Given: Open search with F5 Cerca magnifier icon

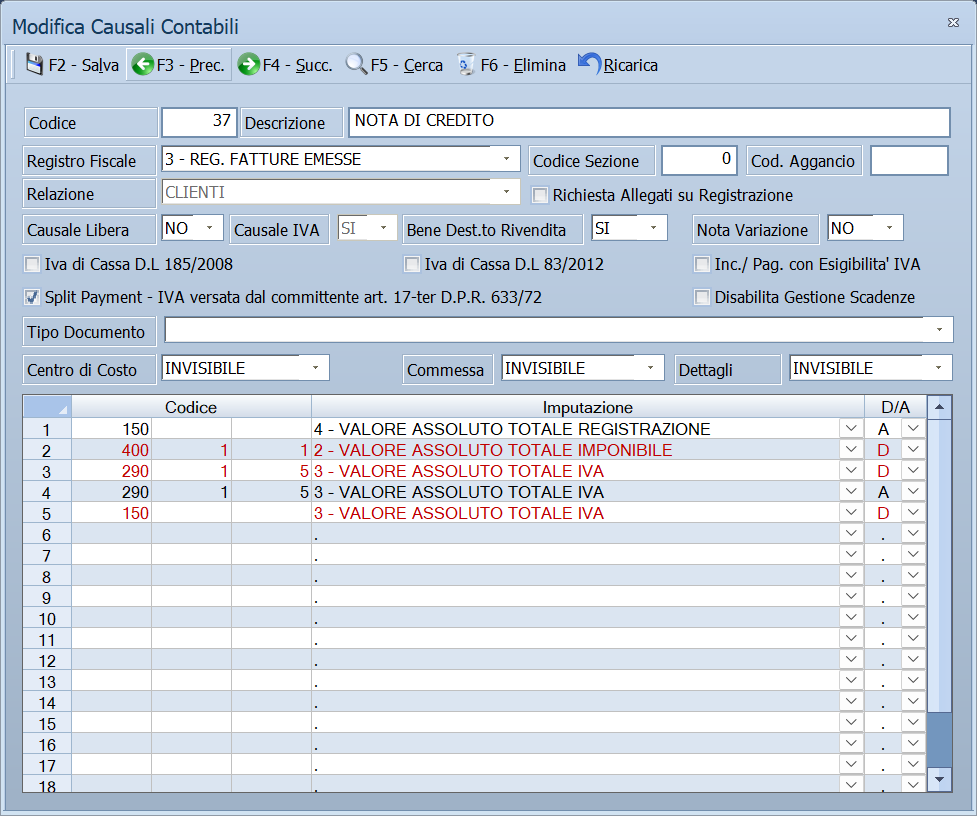Looking at the screenshot, I should tap(356, 64).
